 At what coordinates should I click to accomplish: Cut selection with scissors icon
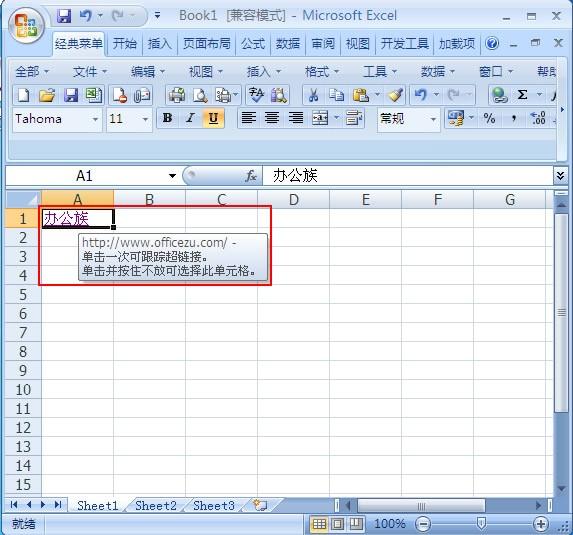[x=313, y=95]
